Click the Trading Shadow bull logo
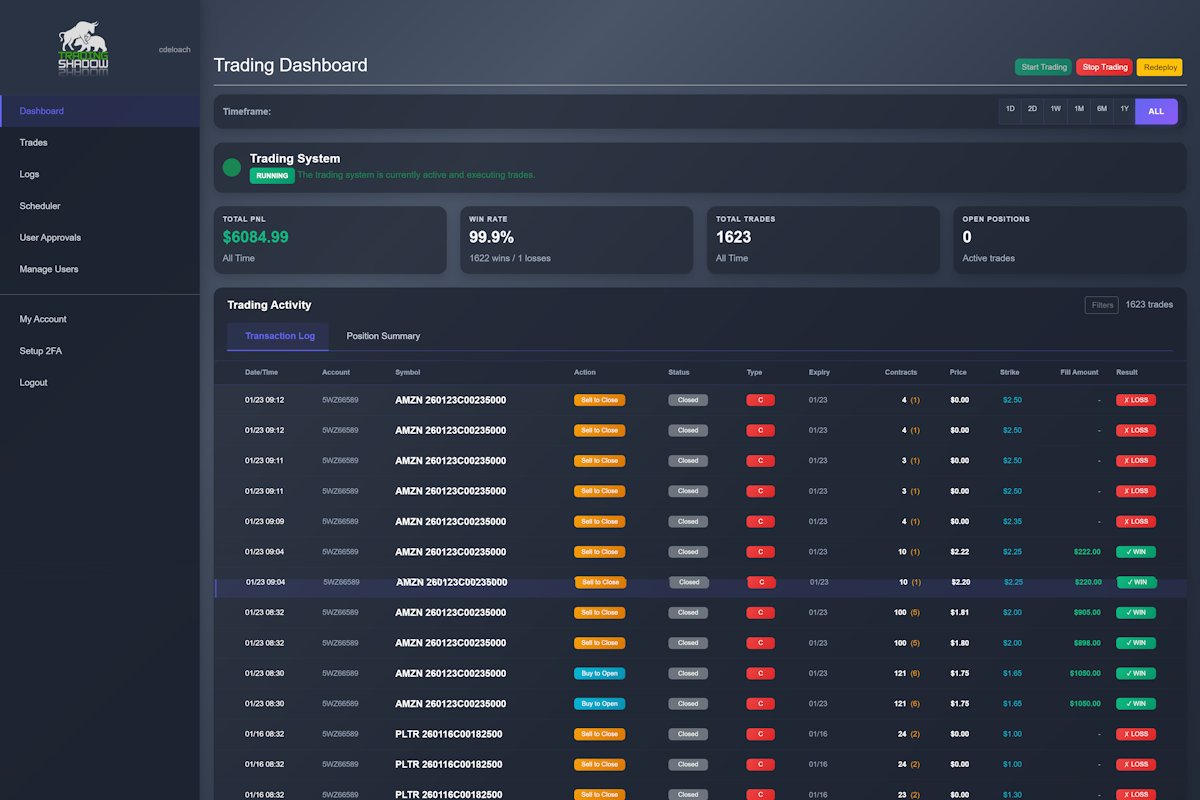This screenshot has height=800, width=1200. 83,49
